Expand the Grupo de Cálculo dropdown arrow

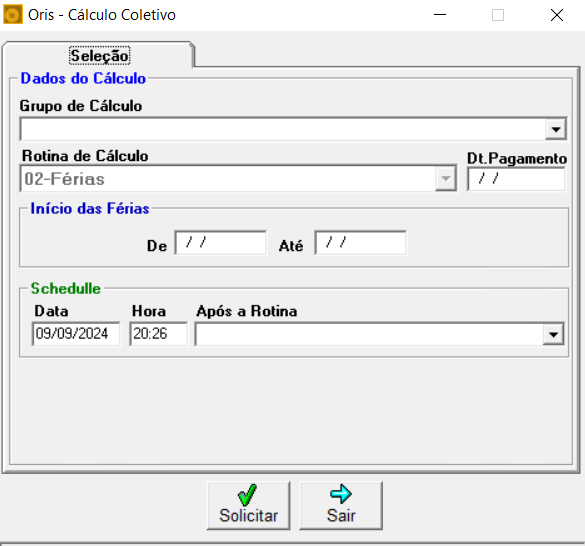[556, 130]
